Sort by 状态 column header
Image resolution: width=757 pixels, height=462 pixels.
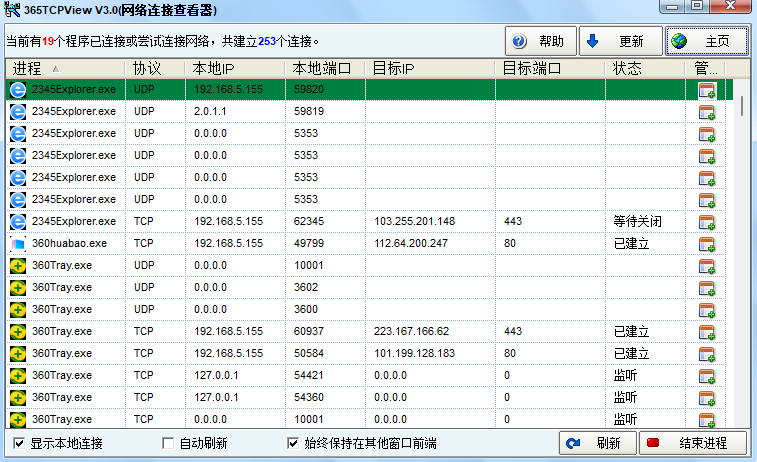pyautogui.click(x=645, y=69)
